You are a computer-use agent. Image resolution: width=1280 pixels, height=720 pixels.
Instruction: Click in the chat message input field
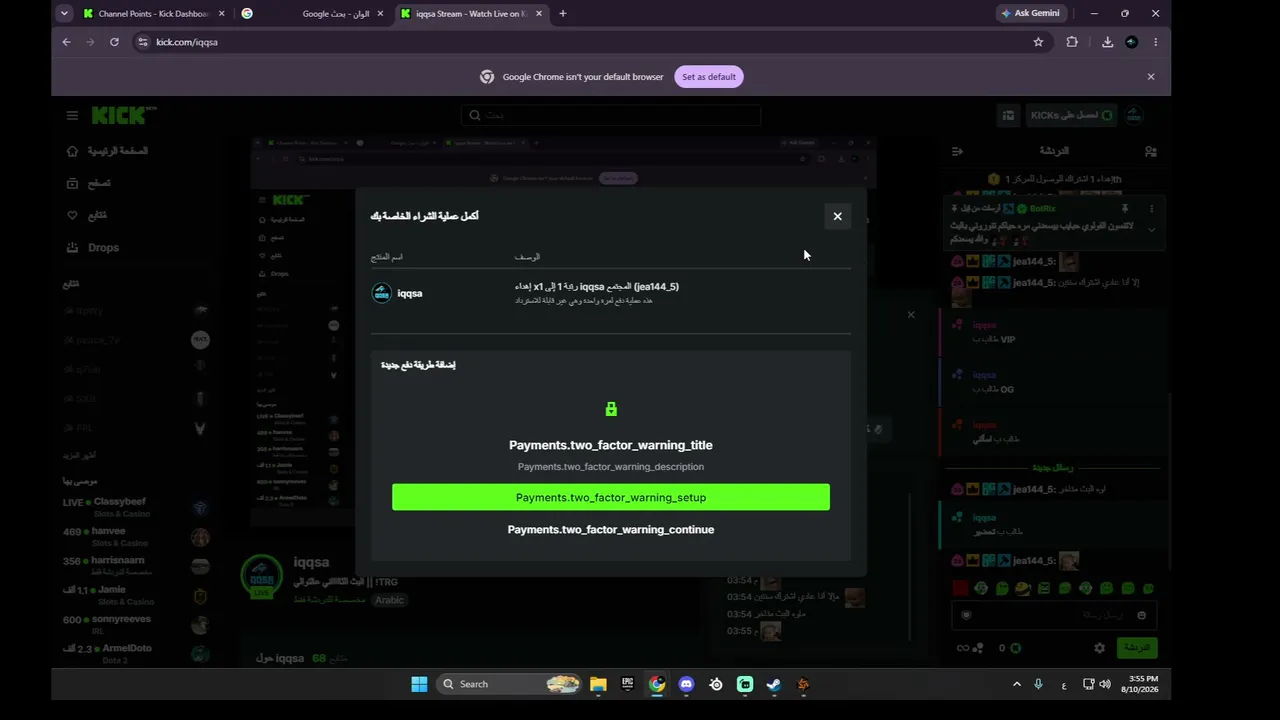(1055, 615)
